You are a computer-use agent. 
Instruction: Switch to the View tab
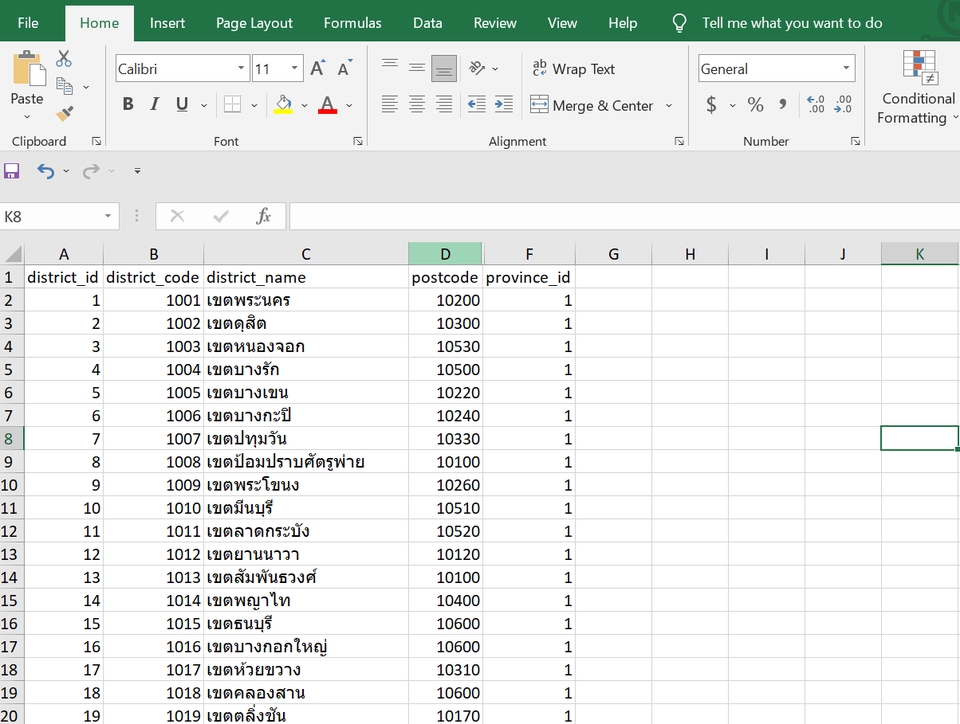[562, 23]
